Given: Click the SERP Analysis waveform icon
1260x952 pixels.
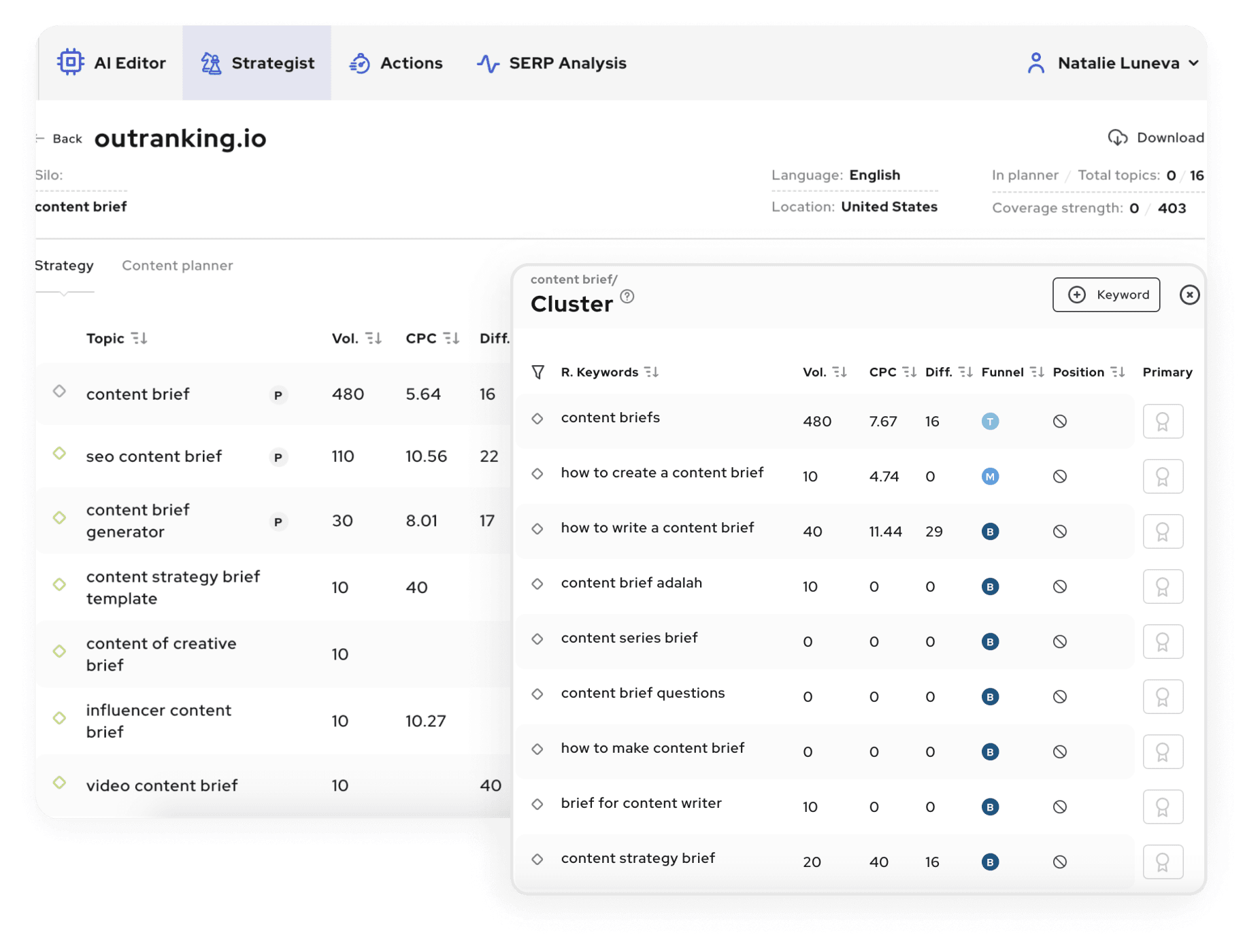Looking at the screenshot, I should coord(488,63).
